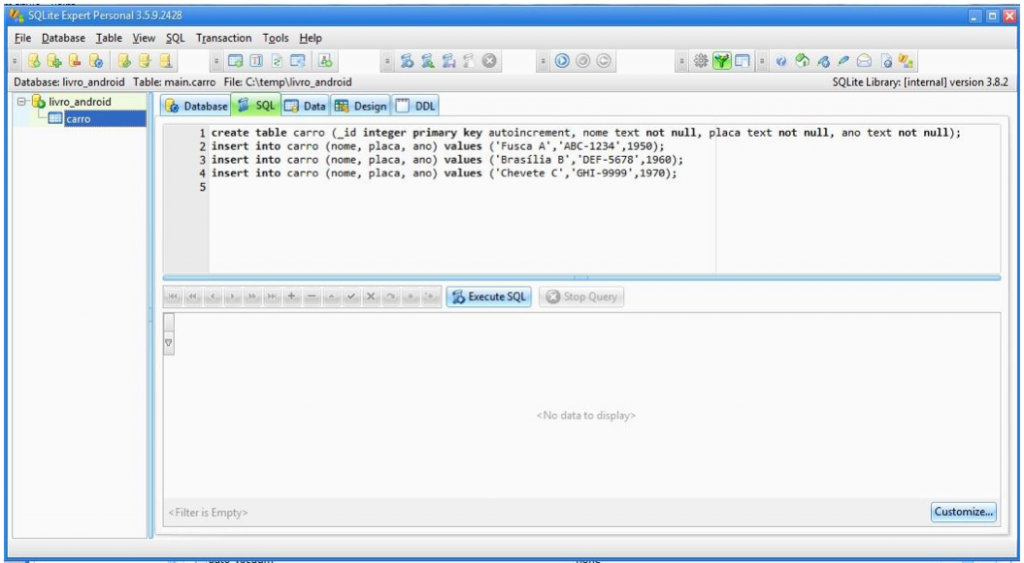1024x563 pixels.
Task: Collapse the livro_android tree node
Action: [x=22, y=102]
